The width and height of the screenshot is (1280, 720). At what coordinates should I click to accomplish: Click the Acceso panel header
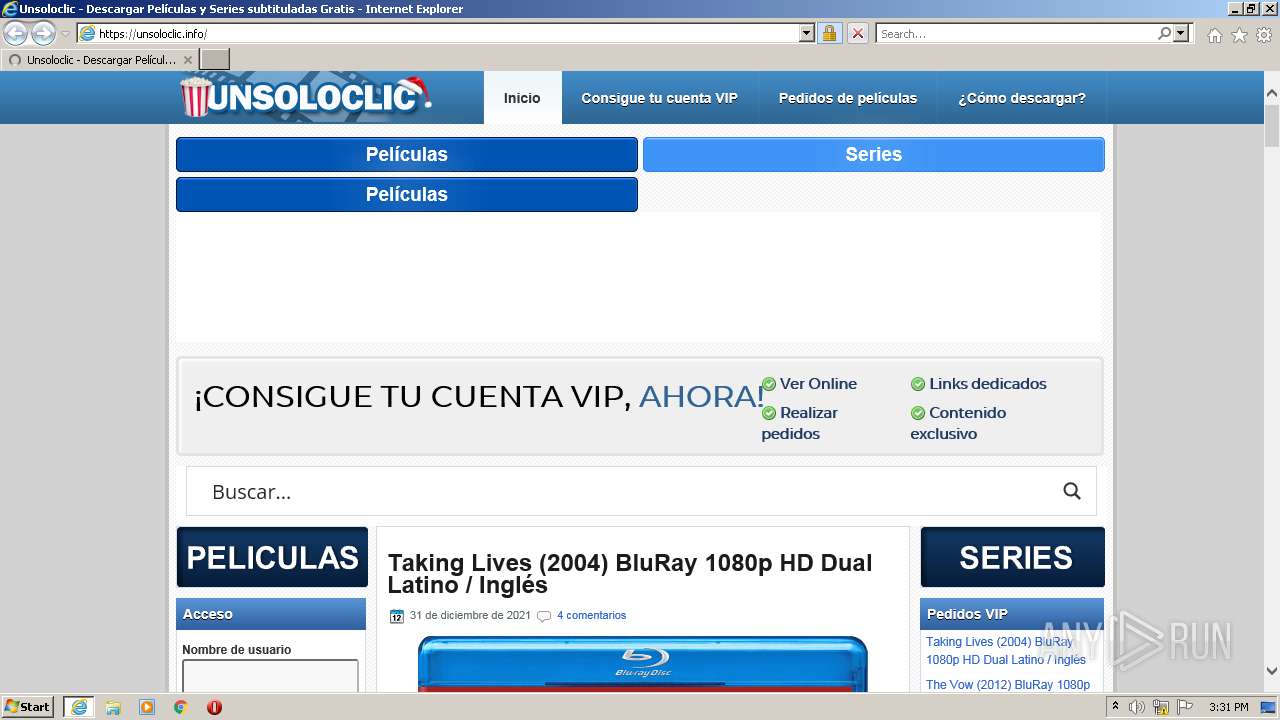coord(271,614)
